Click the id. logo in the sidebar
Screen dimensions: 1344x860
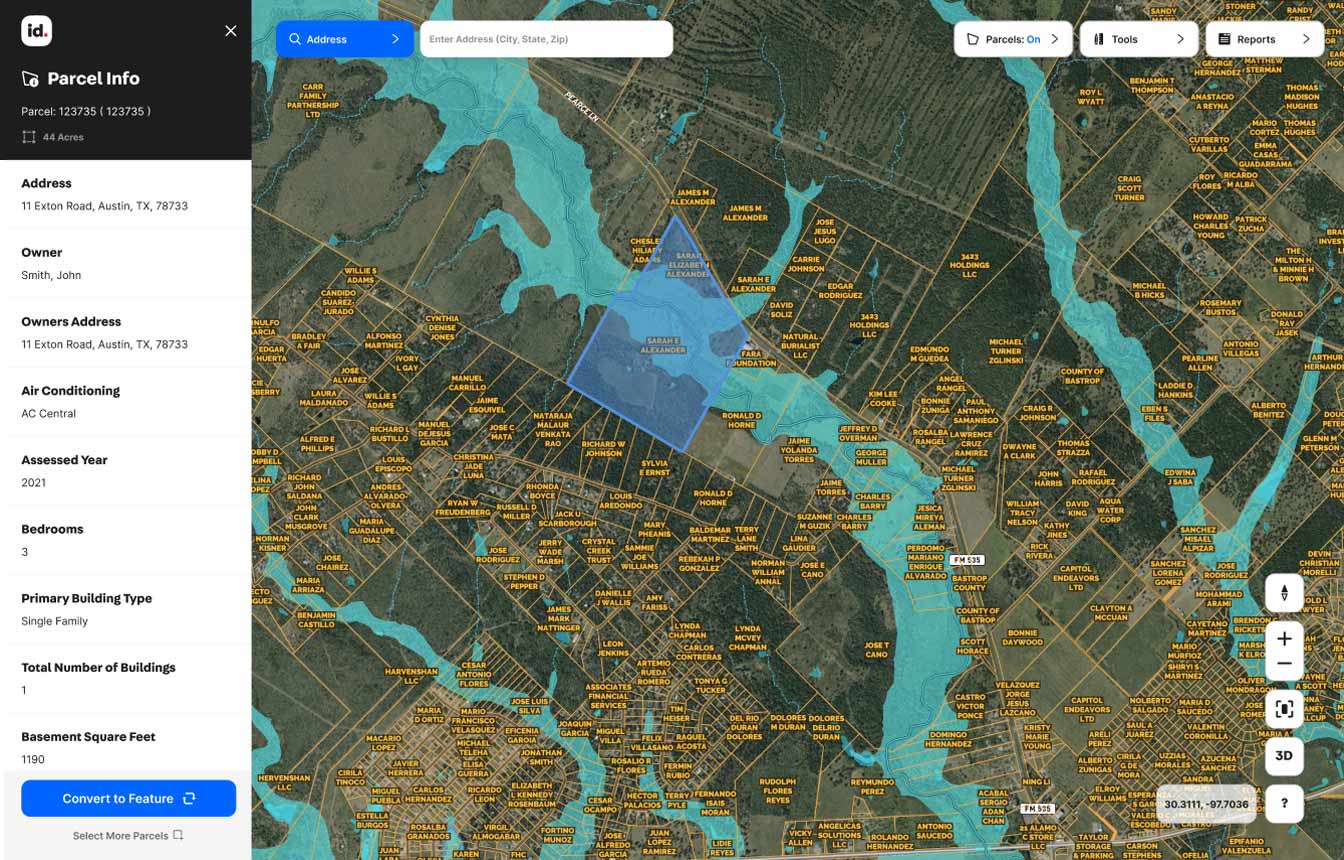36,31
